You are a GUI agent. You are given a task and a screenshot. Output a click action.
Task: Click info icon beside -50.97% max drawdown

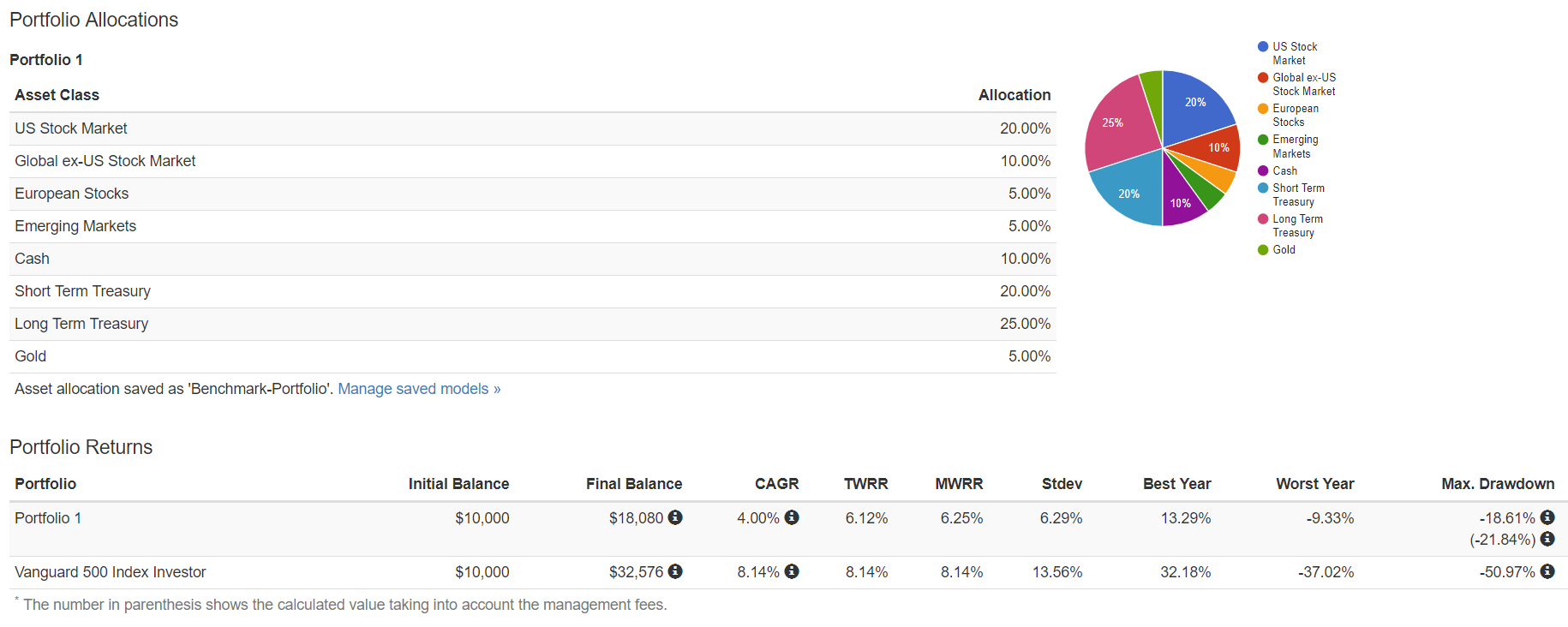[1547, 571]
